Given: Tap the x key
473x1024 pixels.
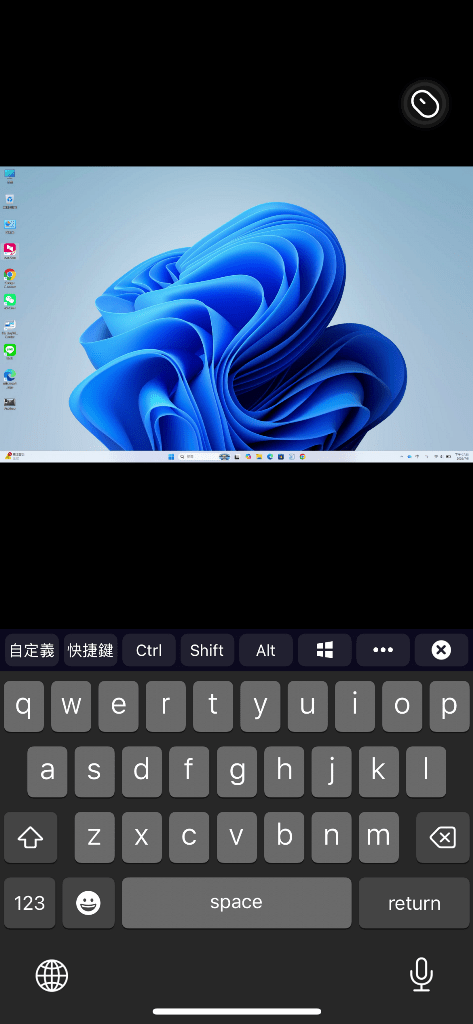Looking at the screenshot, I should point(142,837).
